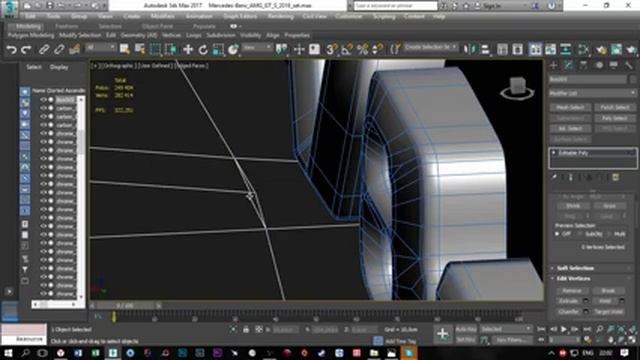Pick the Rectangular Selection Region tool
This screenshot has width=640, height=360.
click(x=155, y=49)
